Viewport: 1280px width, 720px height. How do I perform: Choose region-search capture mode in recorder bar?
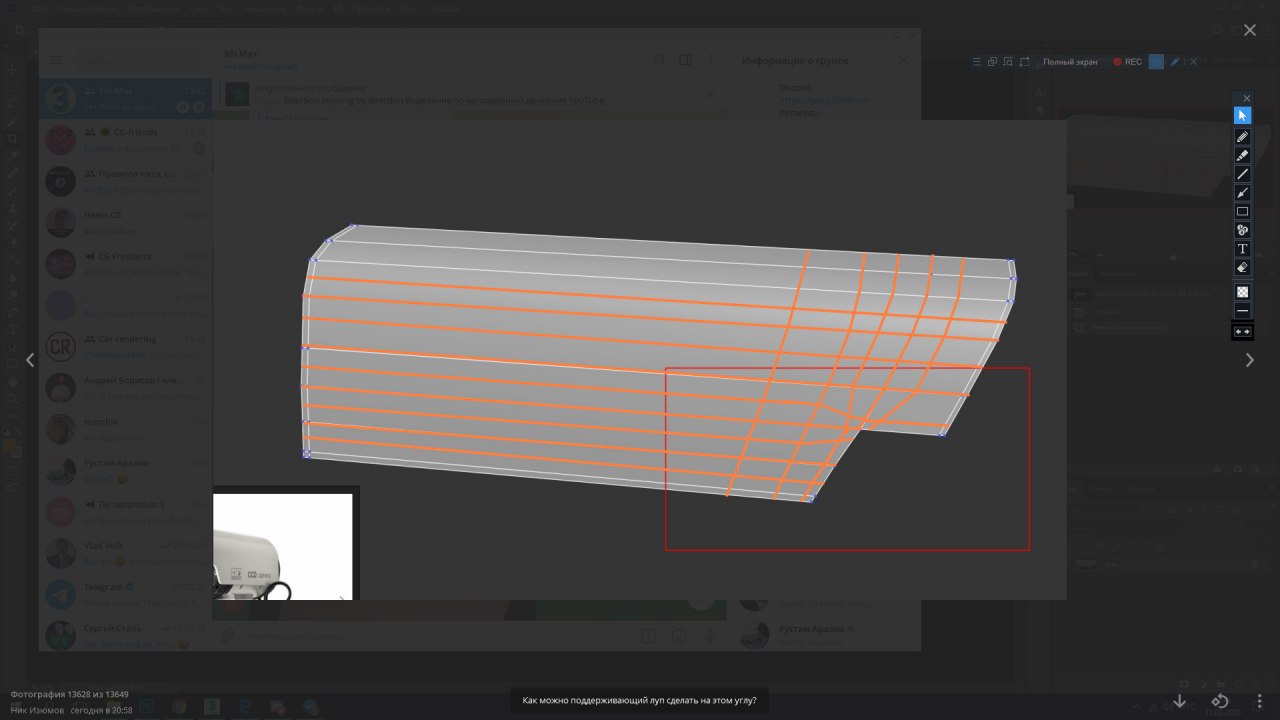point(1008,62)
